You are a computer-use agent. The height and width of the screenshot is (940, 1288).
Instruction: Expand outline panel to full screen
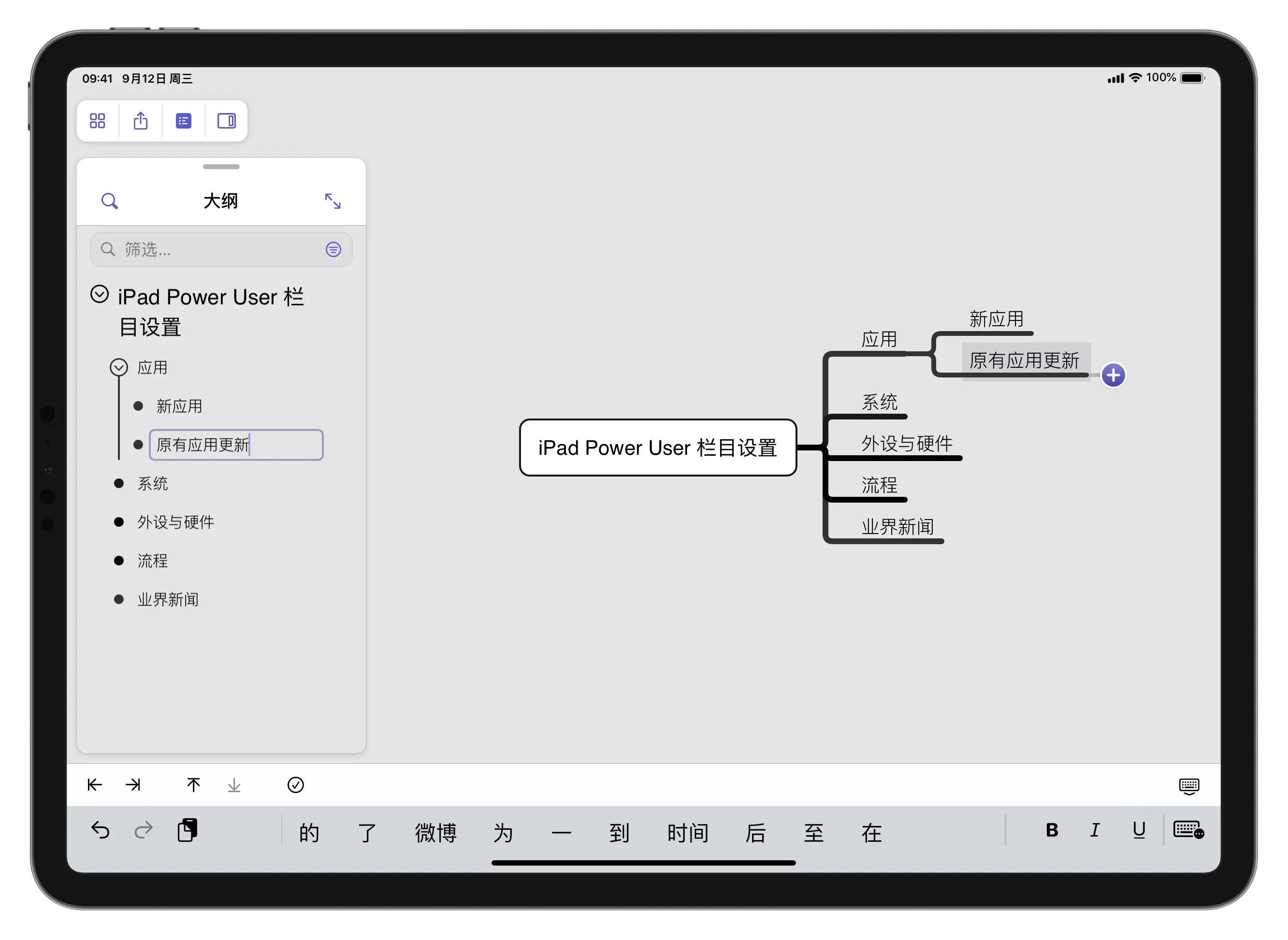[333, 201]
